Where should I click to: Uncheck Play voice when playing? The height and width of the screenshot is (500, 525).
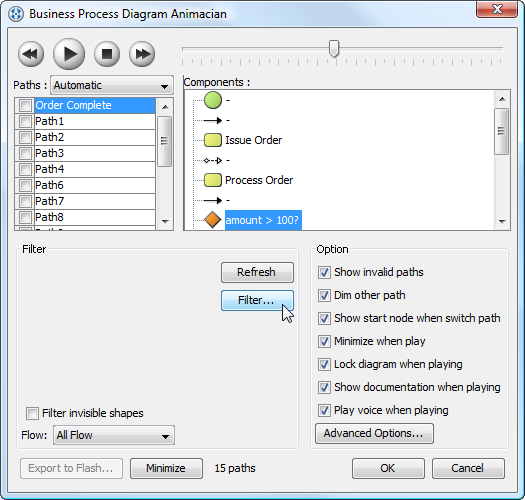(324, 410)
